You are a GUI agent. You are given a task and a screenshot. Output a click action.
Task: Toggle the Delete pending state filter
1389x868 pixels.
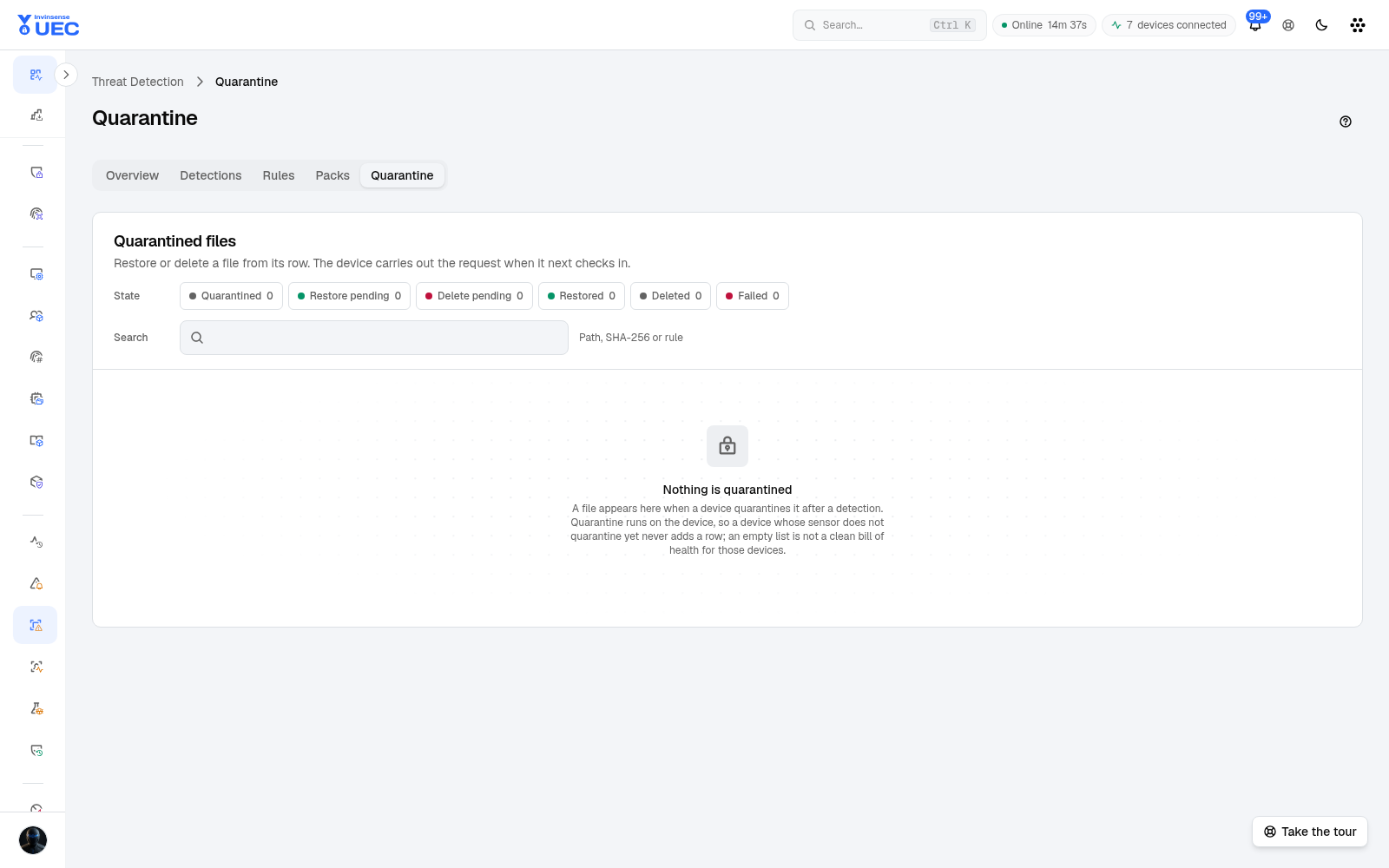(x=474, y=296)
